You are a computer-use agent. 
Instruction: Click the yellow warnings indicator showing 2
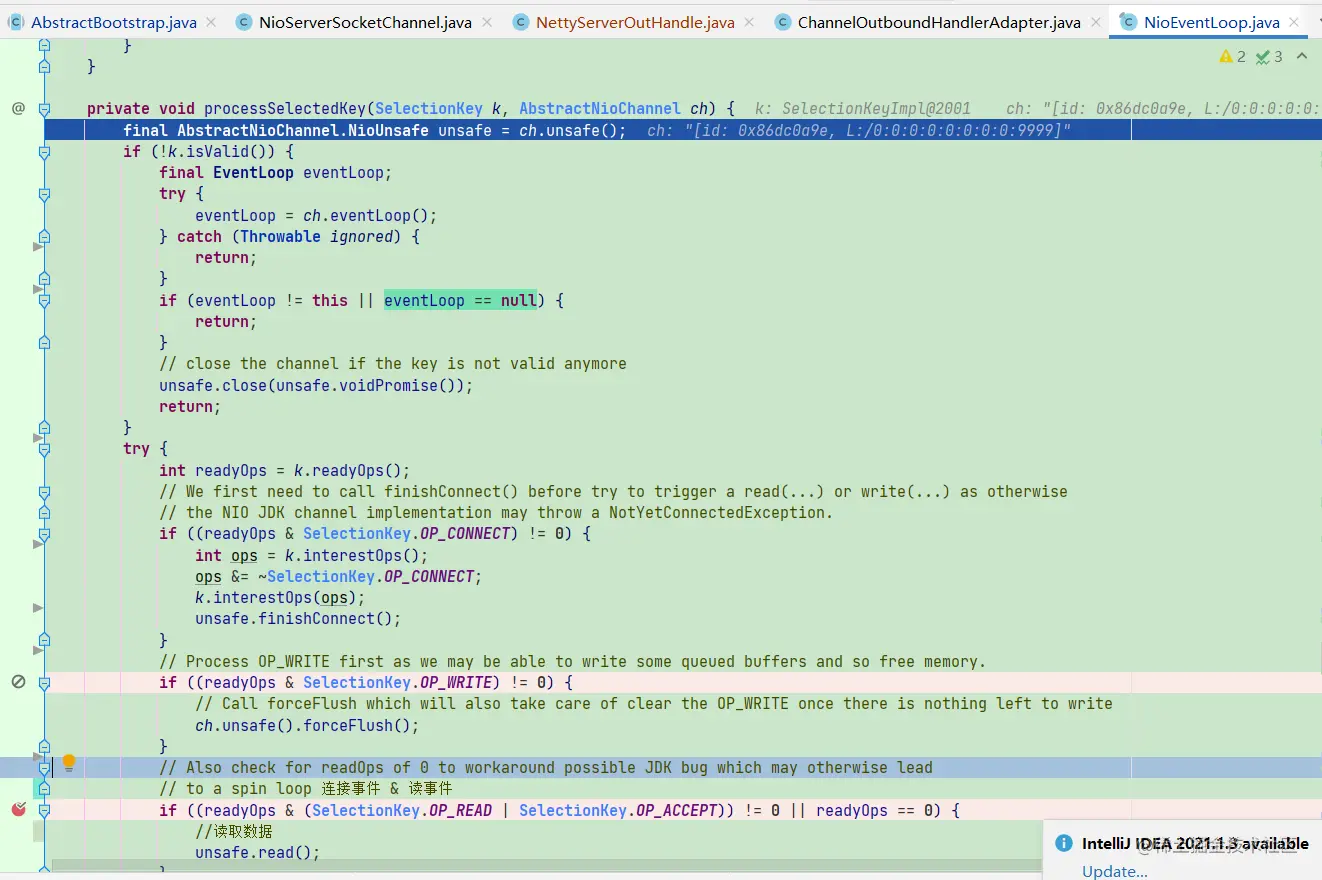point(1233,57)
